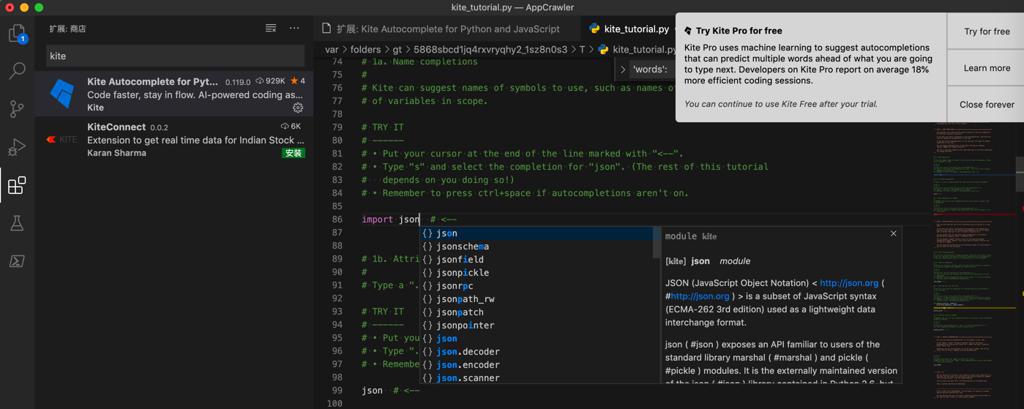The image size is (1024, 409).
Task: Select the Extensions view icon
Action: pyautogui.click(x=17, y=185)
